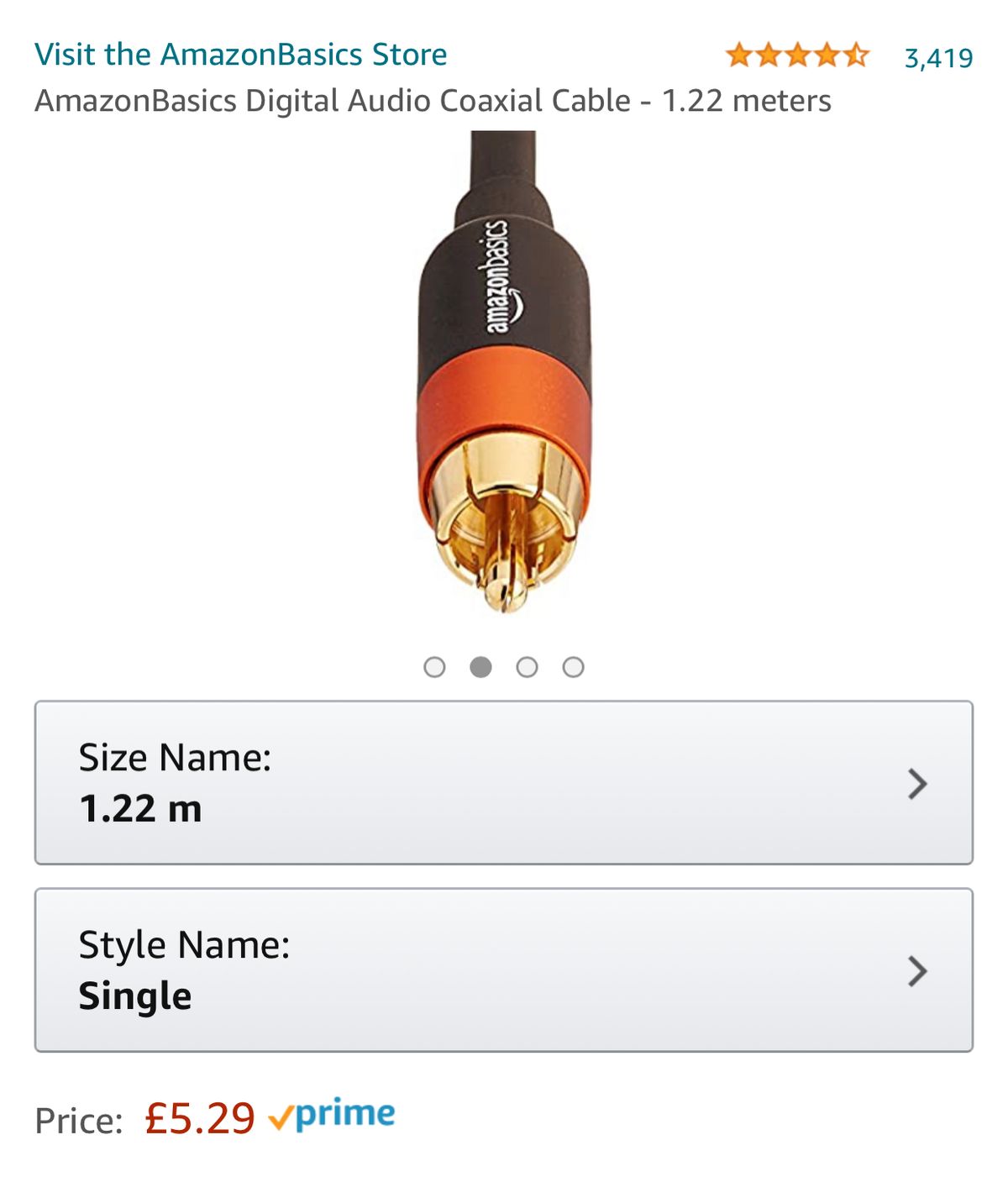Select the first image carousel dot
Image resolution: width=1008 pixels, height=1177 pixels.
tap(434, 667)
